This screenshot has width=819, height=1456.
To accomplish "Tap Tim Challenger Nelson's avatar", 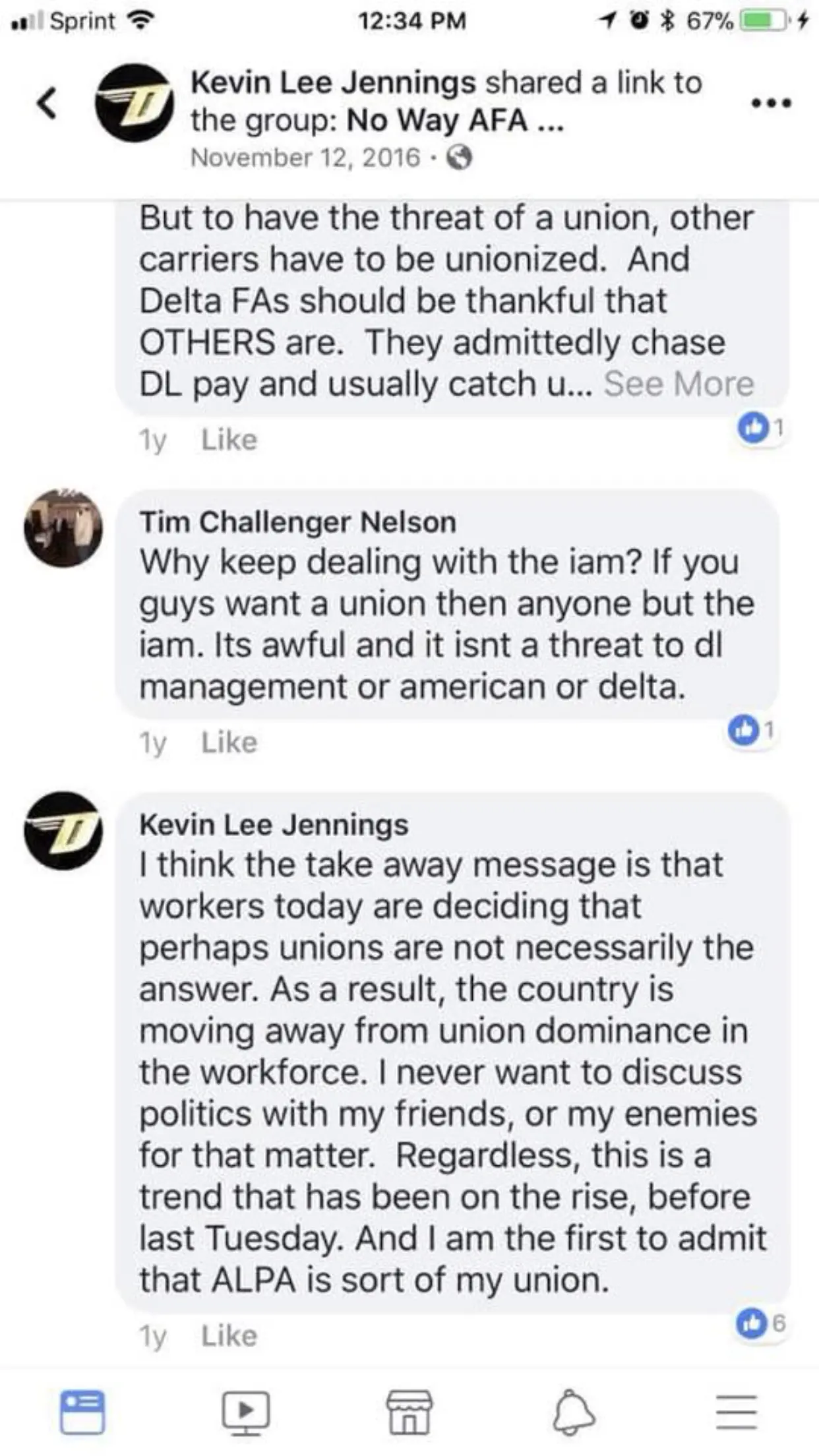I will 63,529.
